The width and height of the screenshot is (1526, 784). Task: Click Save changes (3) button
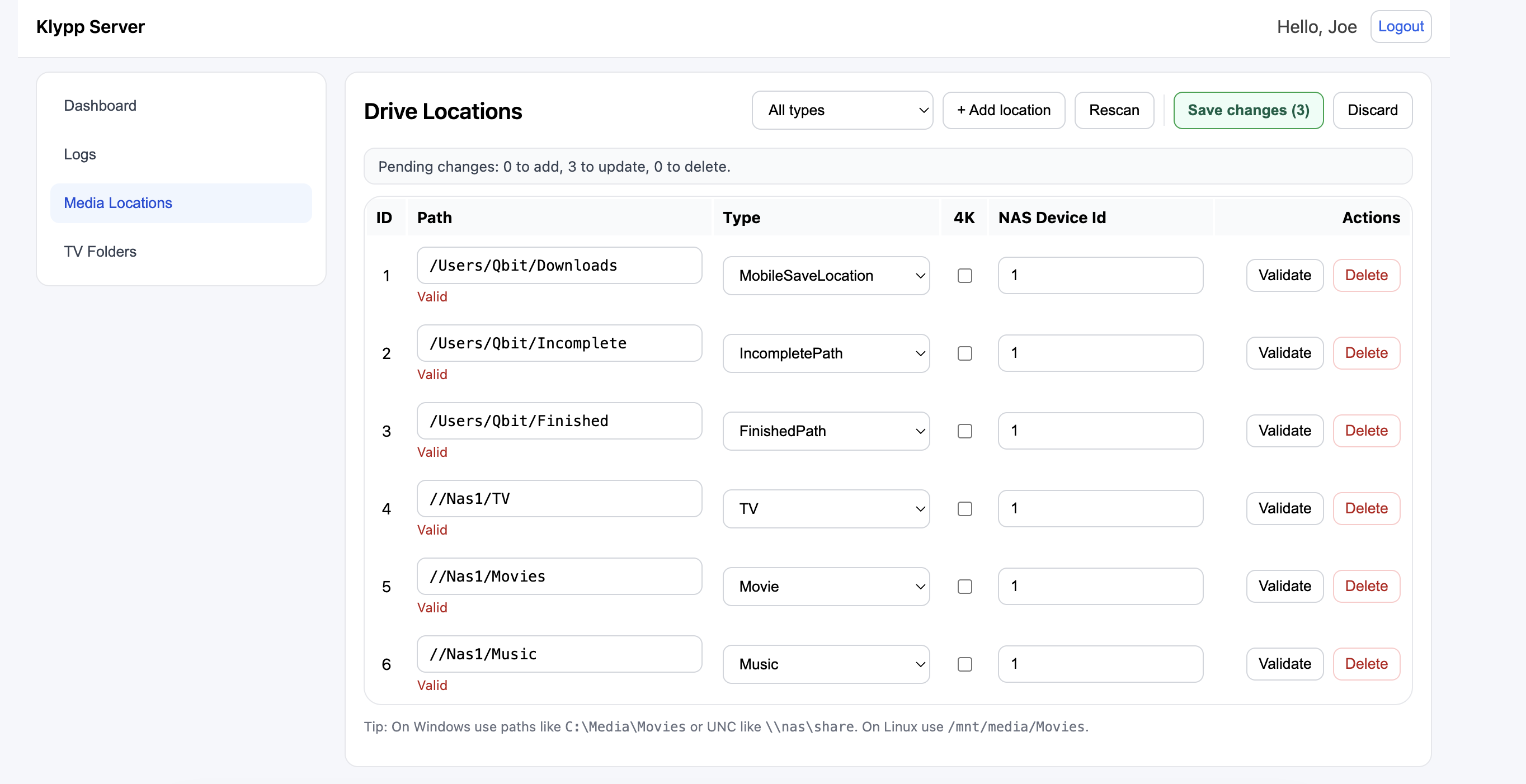1248,110
